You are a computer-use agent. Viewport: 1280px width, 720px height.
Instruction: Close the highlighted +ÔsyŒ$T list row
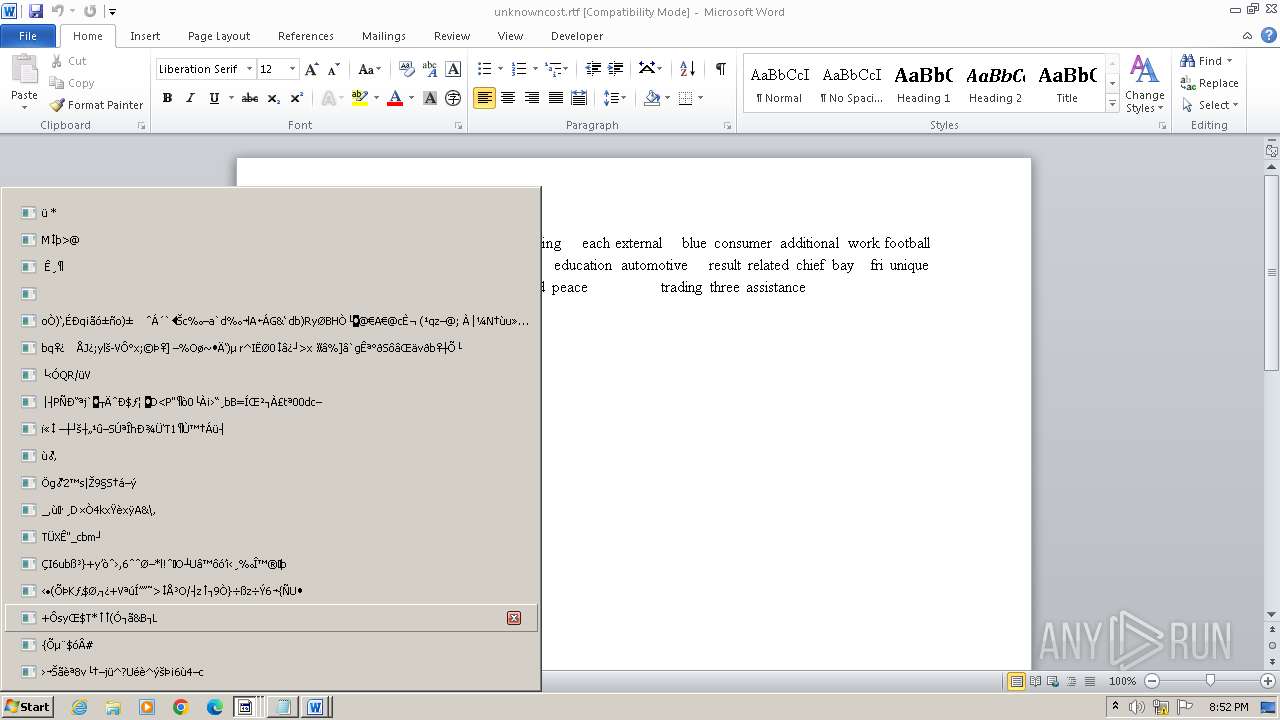pos(514,618)
